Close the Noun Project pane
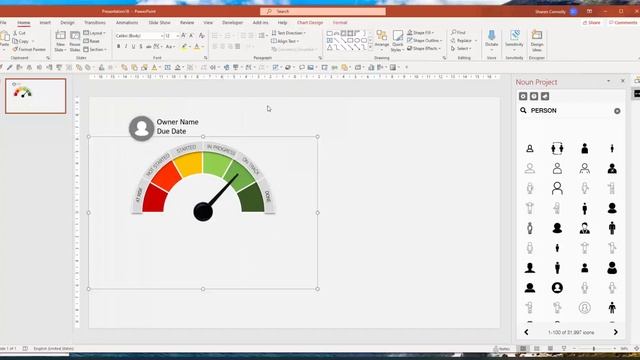Image resolution: width=640 pixels, height=360 pixels. pyautogui.click(x=622, y=81)
